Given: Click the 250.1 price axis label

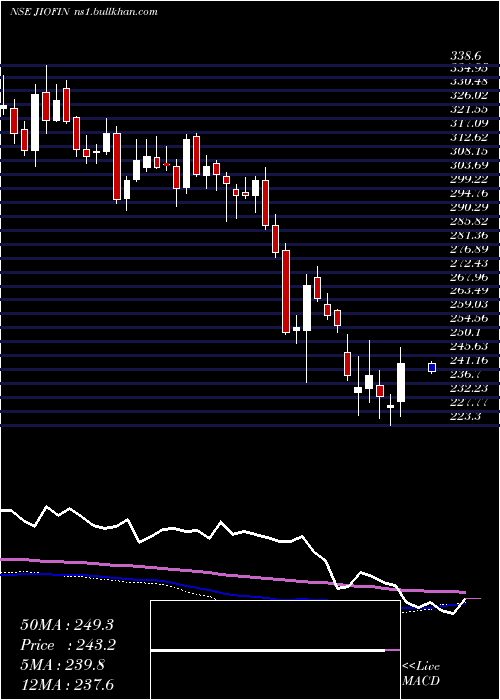Looking at the screenshot, I should (466, 333).
